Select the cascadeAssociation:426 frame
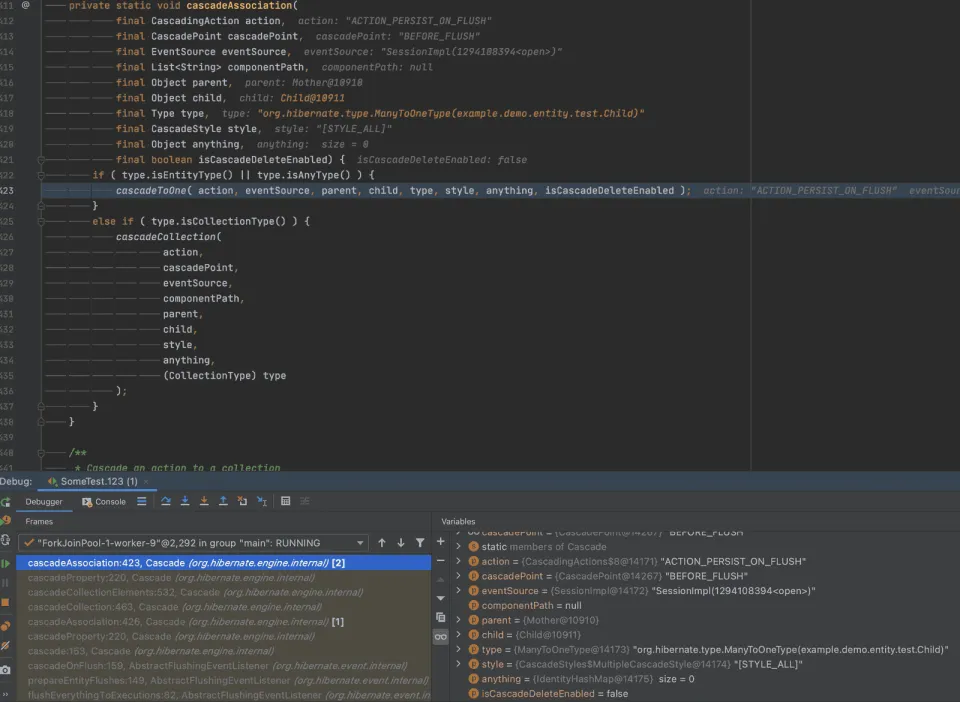The height and width of the screenshot is (702, 960). [x=223, y=622]
